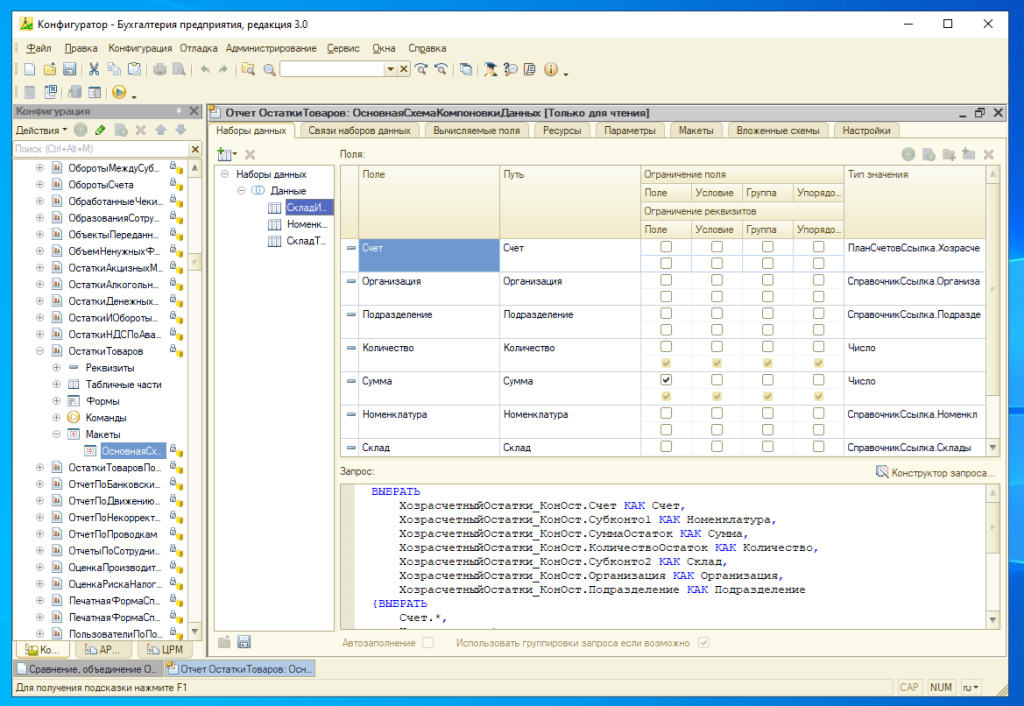Image resolution: width=1024 pixels, height=706 pixels.
Task: Click the green pencil edit icon in Конфигурация panel
Action: (100, 130)
